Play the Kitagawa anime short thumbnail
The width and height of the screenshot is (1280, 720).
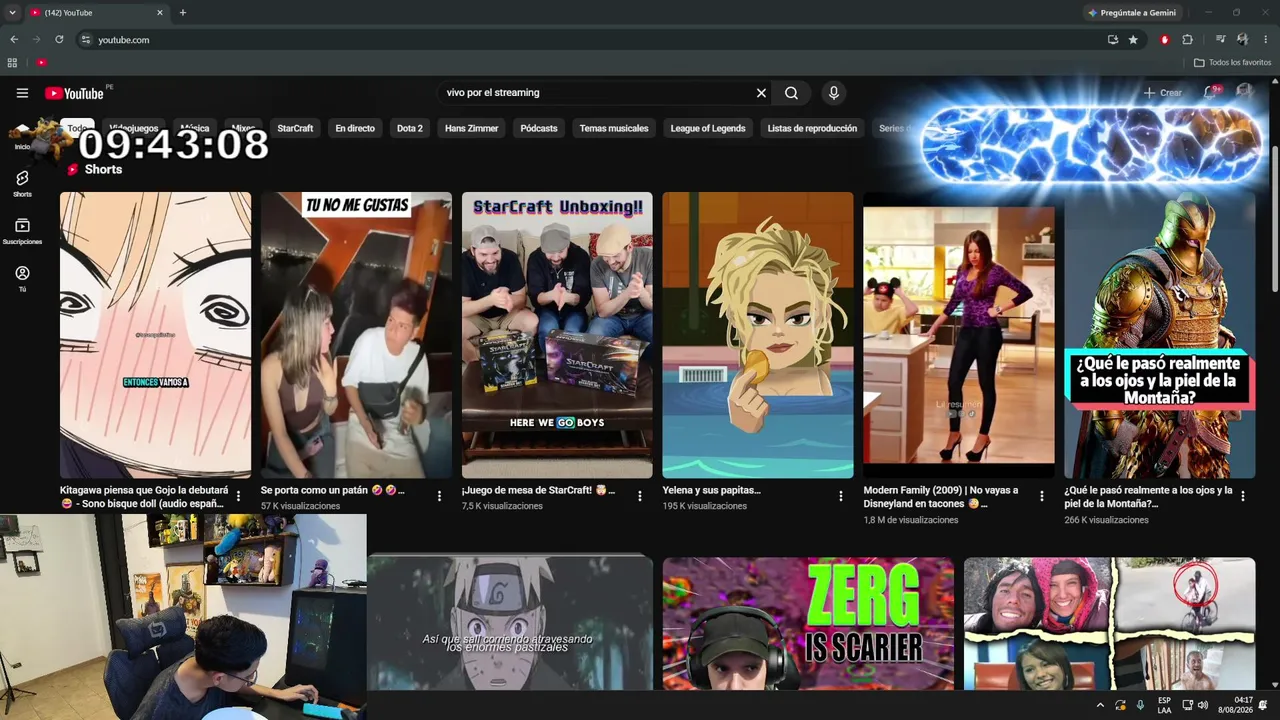click(x=155, y=335)
